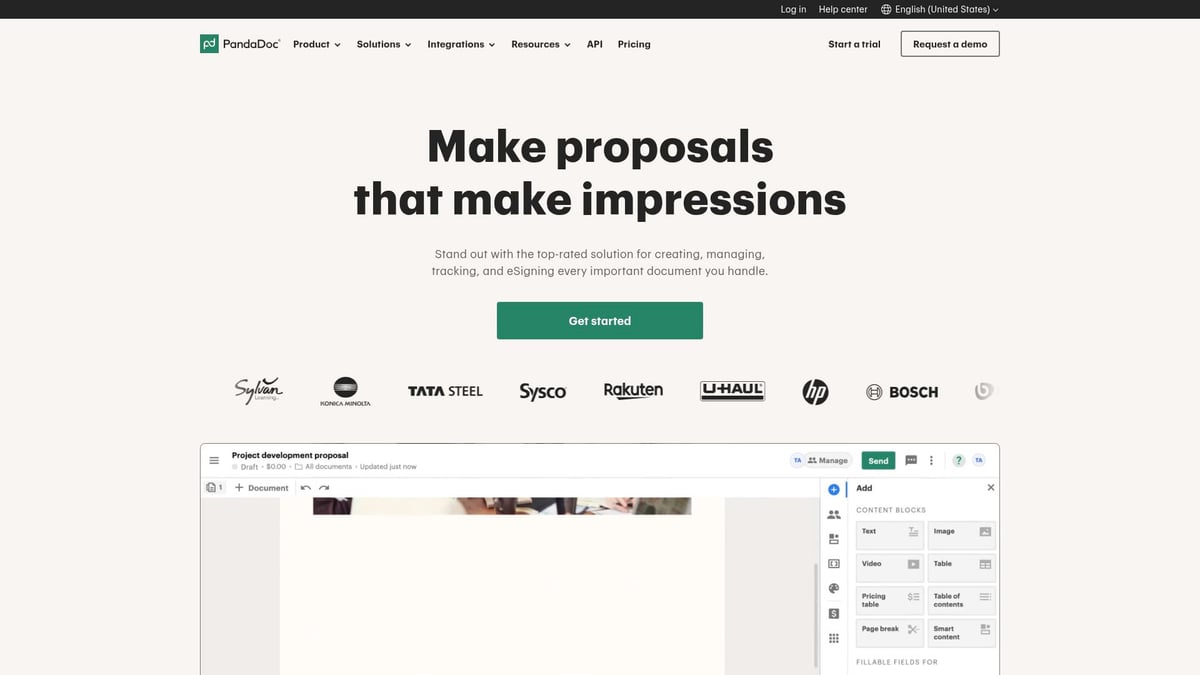Open comments using the speech bubble icon
Viewport: 1200px width, 675px height.
coord(911,460)
